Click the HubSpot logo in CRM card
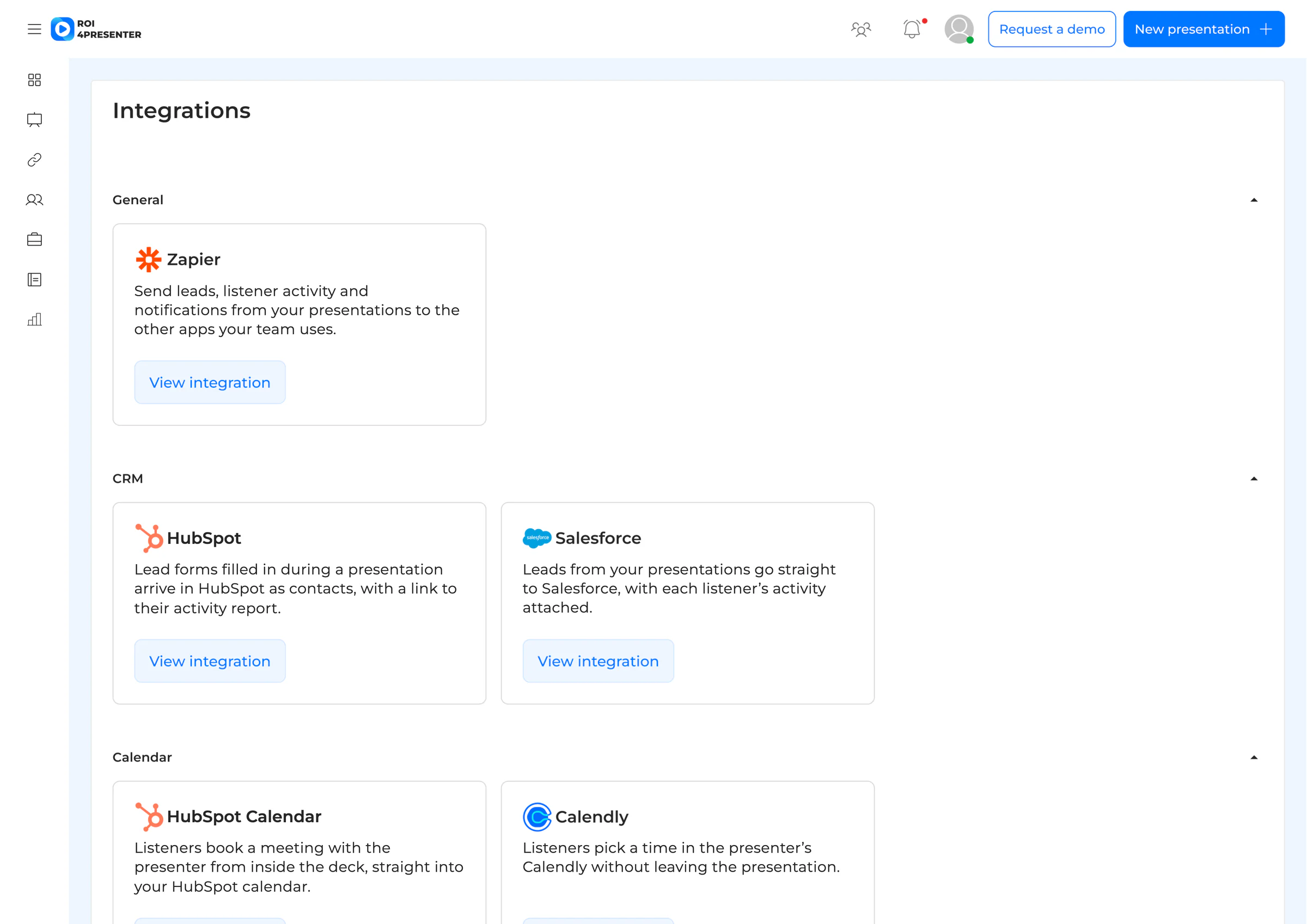Viewport: 1307px width, 924px height. [149, 538]
